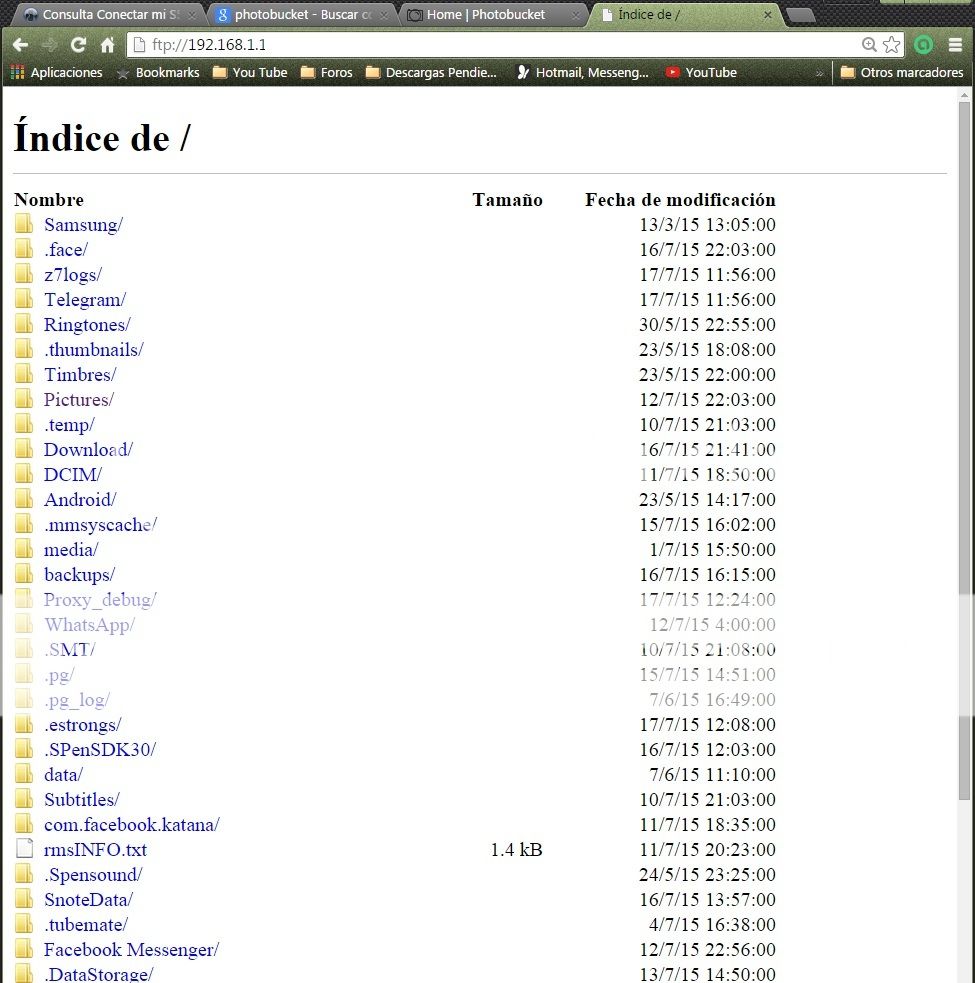Click the zoom magnifier icon in address bar
This screenshot has height=983, width=975.
tap(869, 45)
